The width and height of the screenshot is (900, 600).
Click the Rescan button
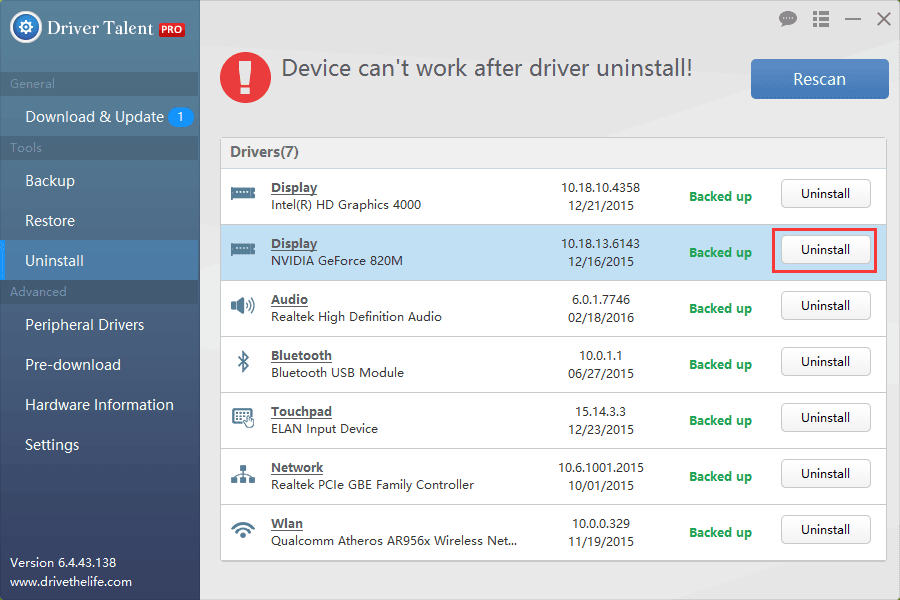[x=819, y=79]
